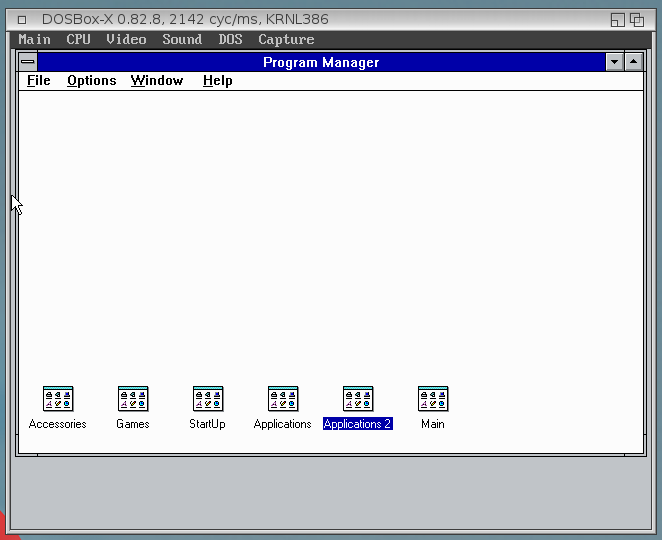662x540 pixels.
Task: Open the DOSBox-X Capture menu
Action: 286,40
